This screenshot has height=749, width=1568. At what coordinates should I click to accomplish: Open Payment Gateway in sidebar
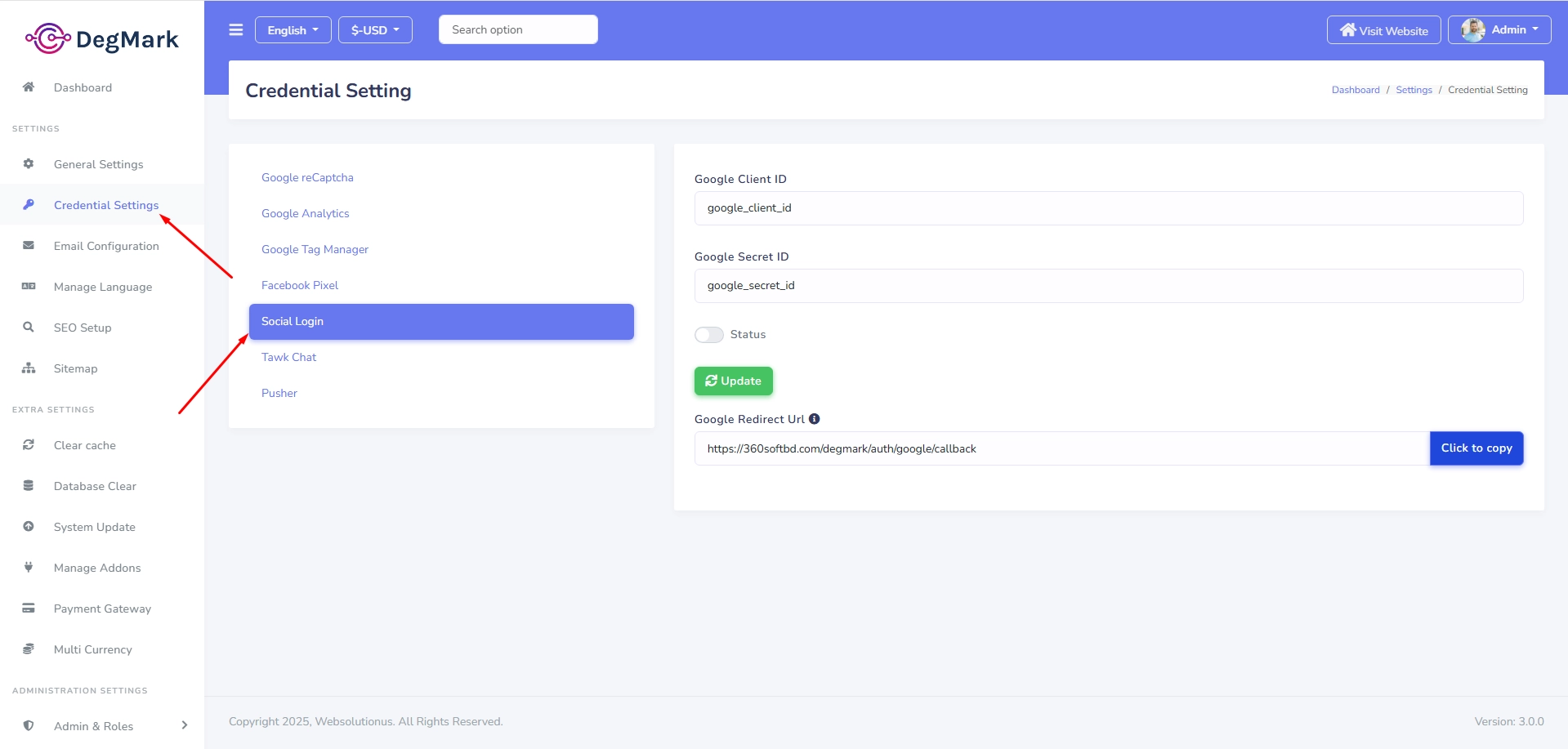click(x=102, y=609)
